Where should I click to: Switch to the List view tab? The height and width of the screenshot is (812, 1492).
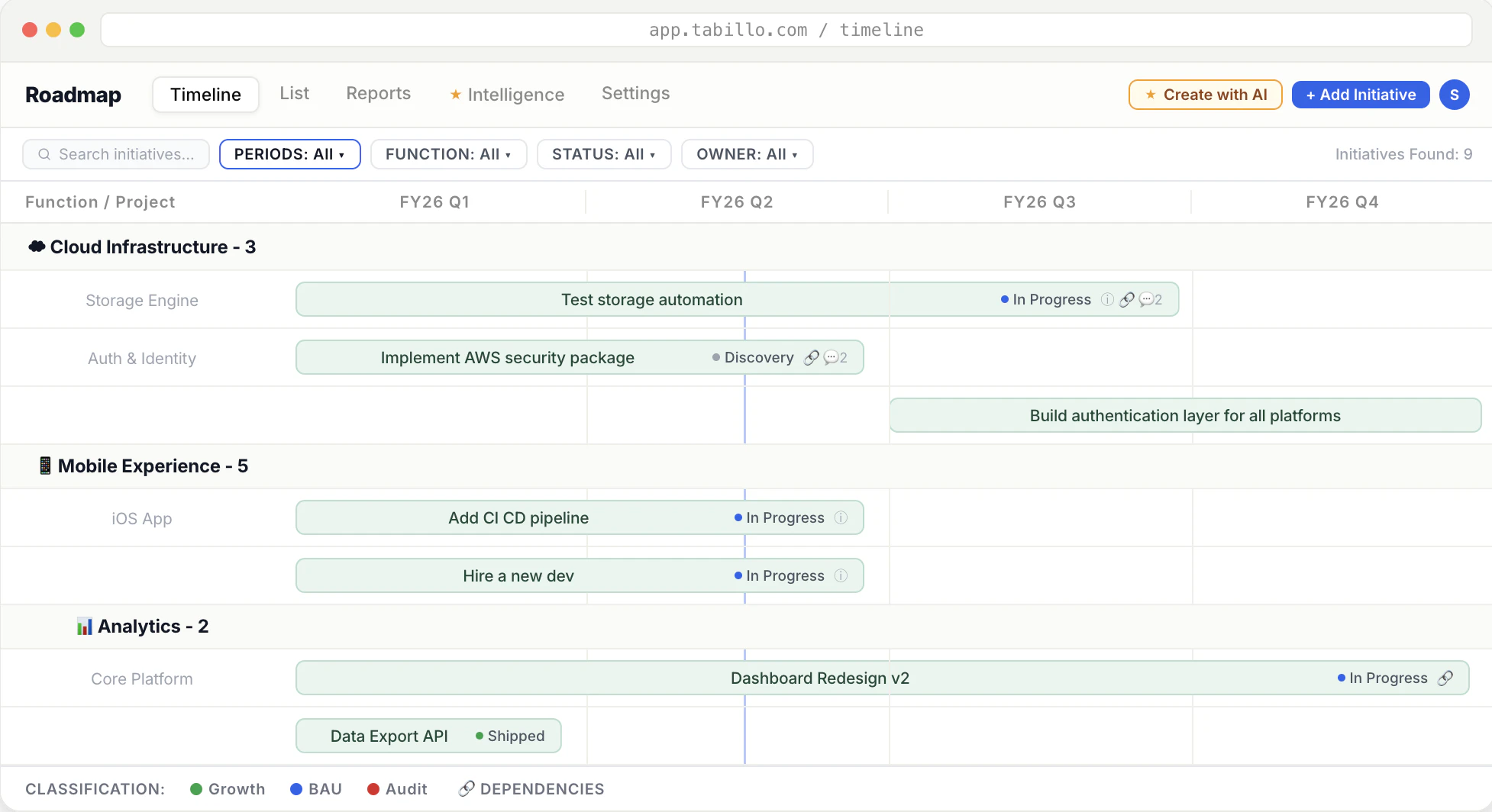pyautogui.click(x=294, y=93)
